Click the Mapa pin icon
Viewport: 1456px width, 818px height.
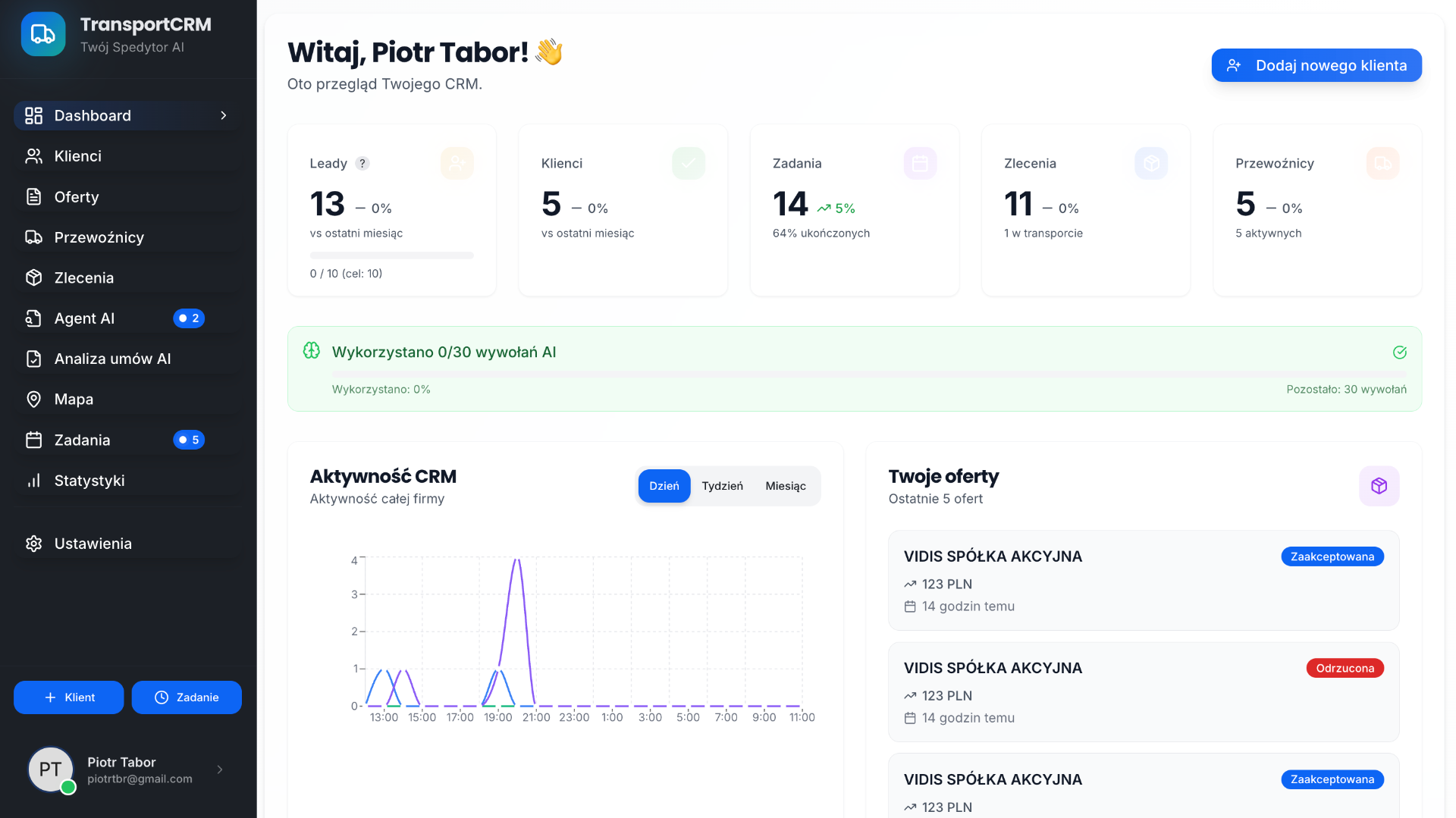point(33,400)
